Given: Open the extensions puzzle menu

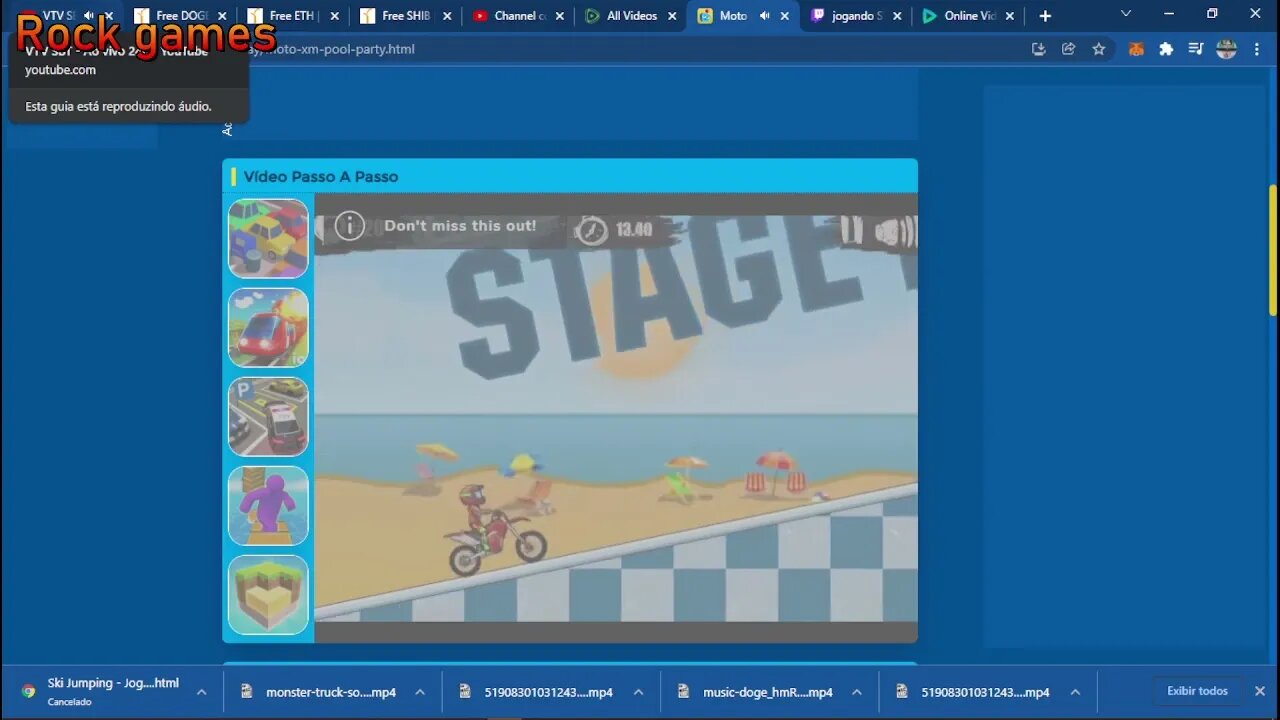Looking at the screenshot, I should [1166, 49].
